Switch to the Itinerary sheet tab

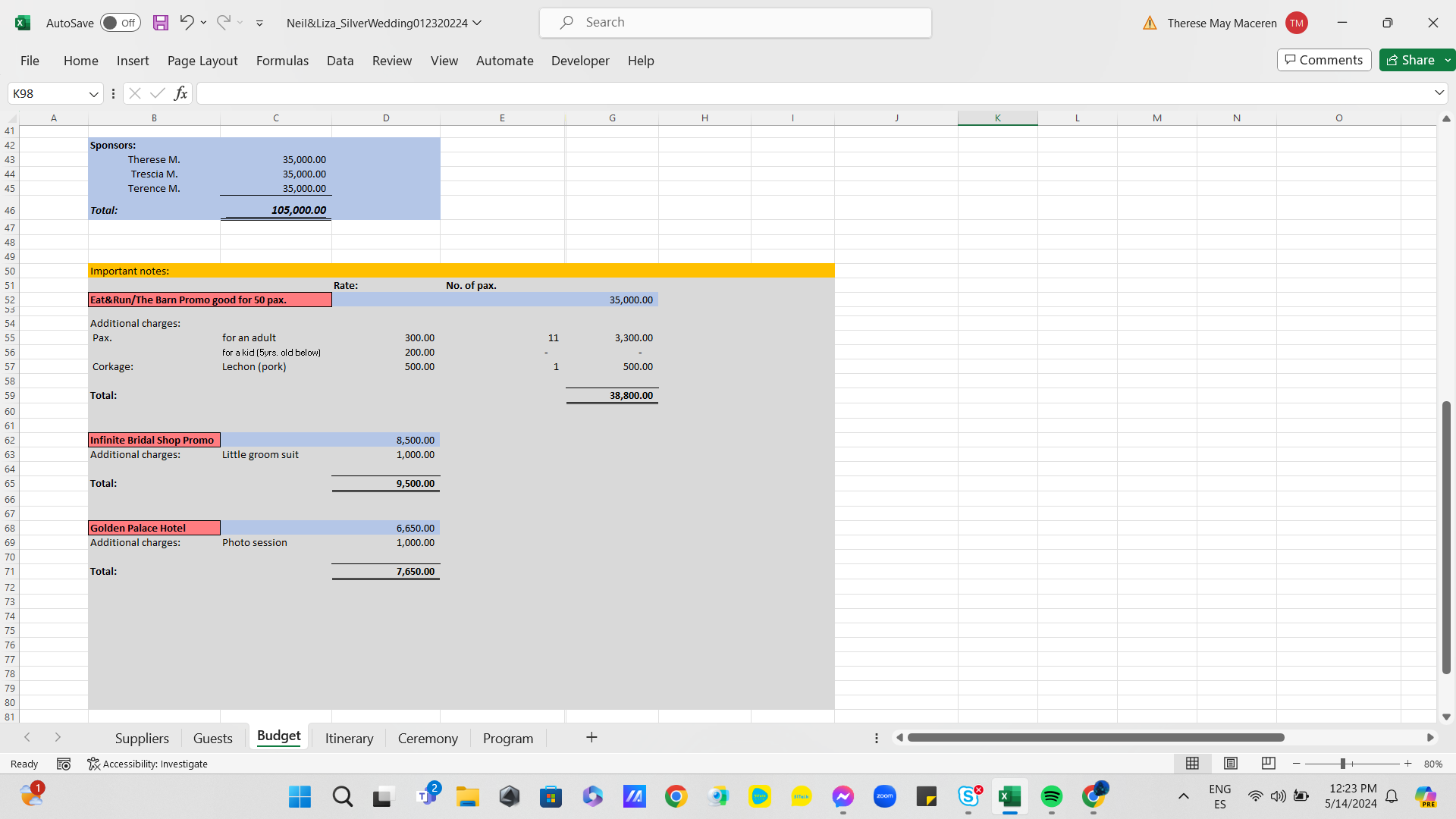click(x=349, y=739)
